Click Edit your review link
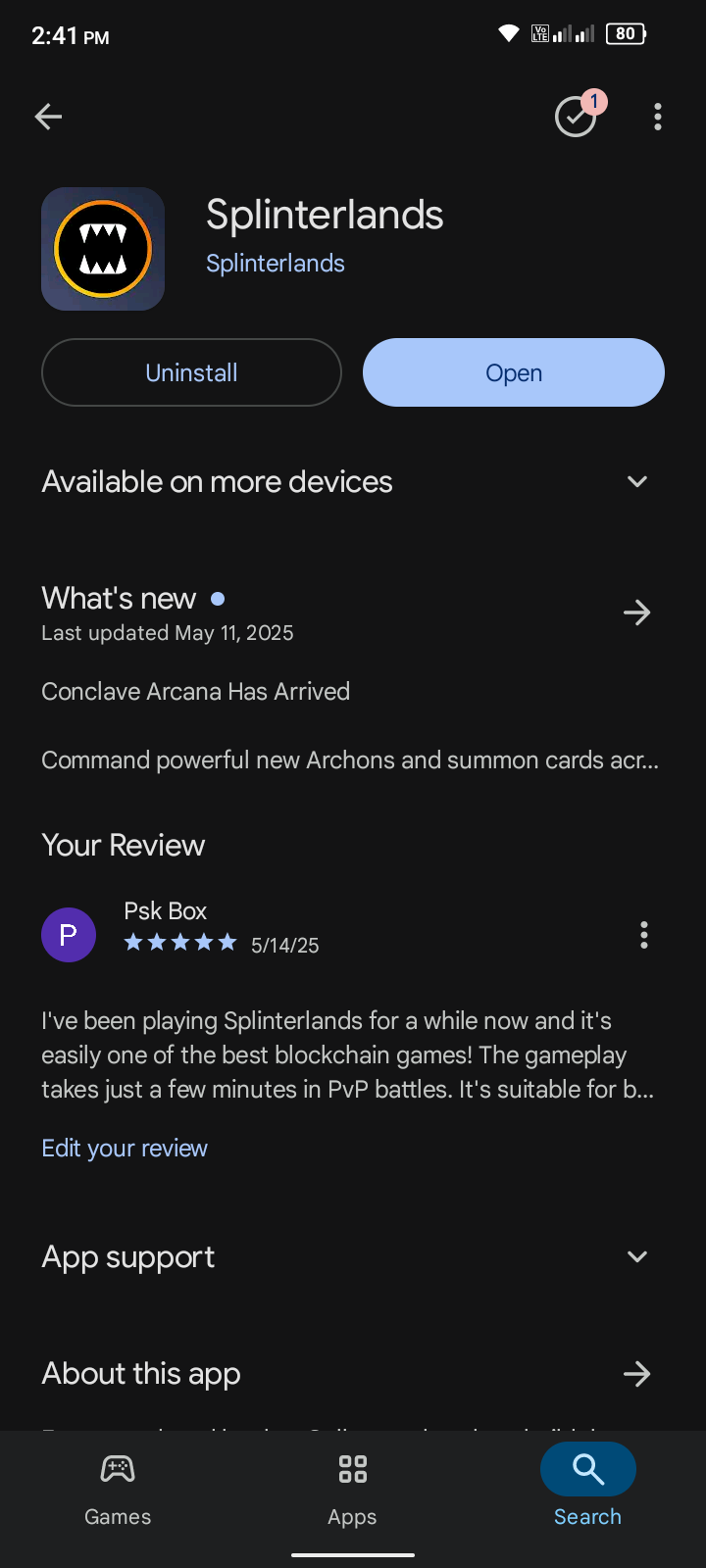 click(125, 1148)
